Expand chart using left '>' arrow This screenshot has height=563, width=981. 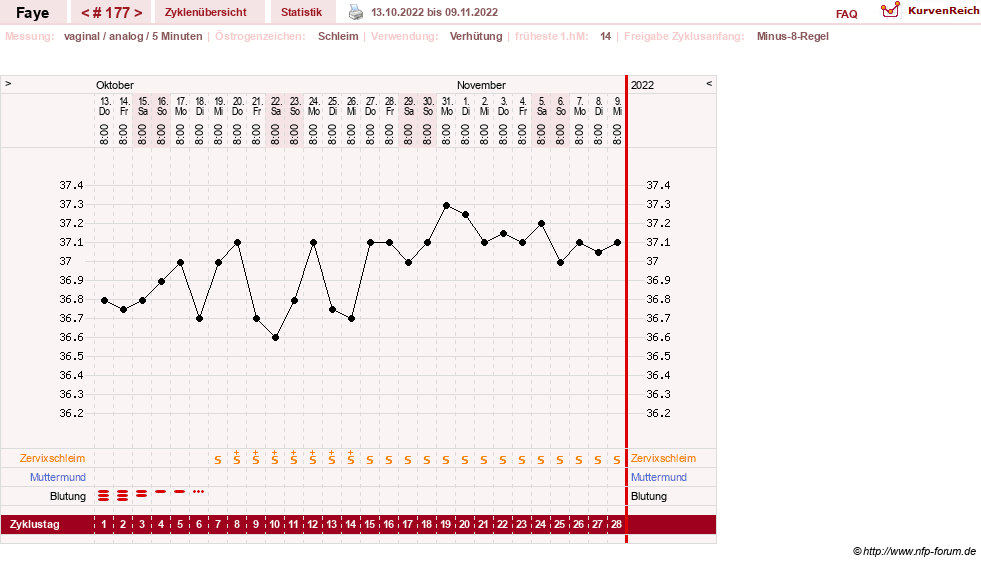click(8, 83)
